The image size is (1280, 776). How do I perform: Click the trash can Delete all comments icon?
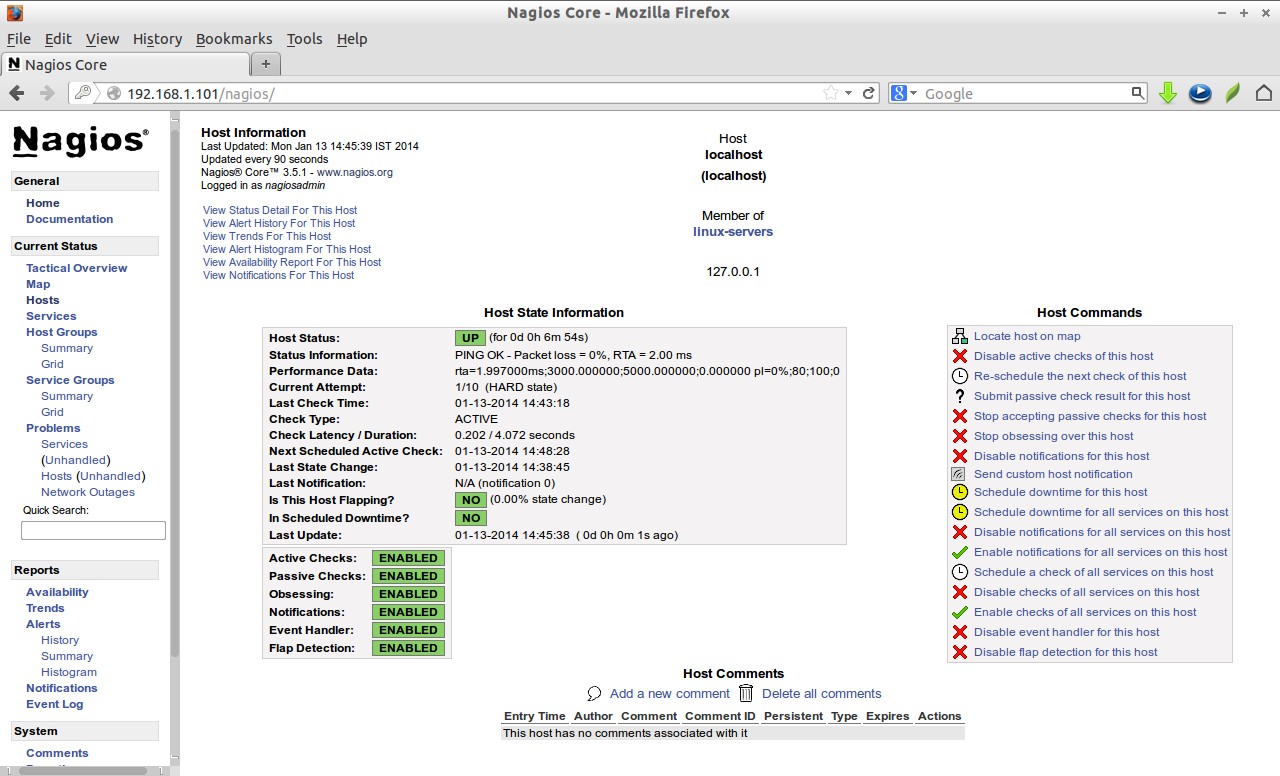point(746,692)
